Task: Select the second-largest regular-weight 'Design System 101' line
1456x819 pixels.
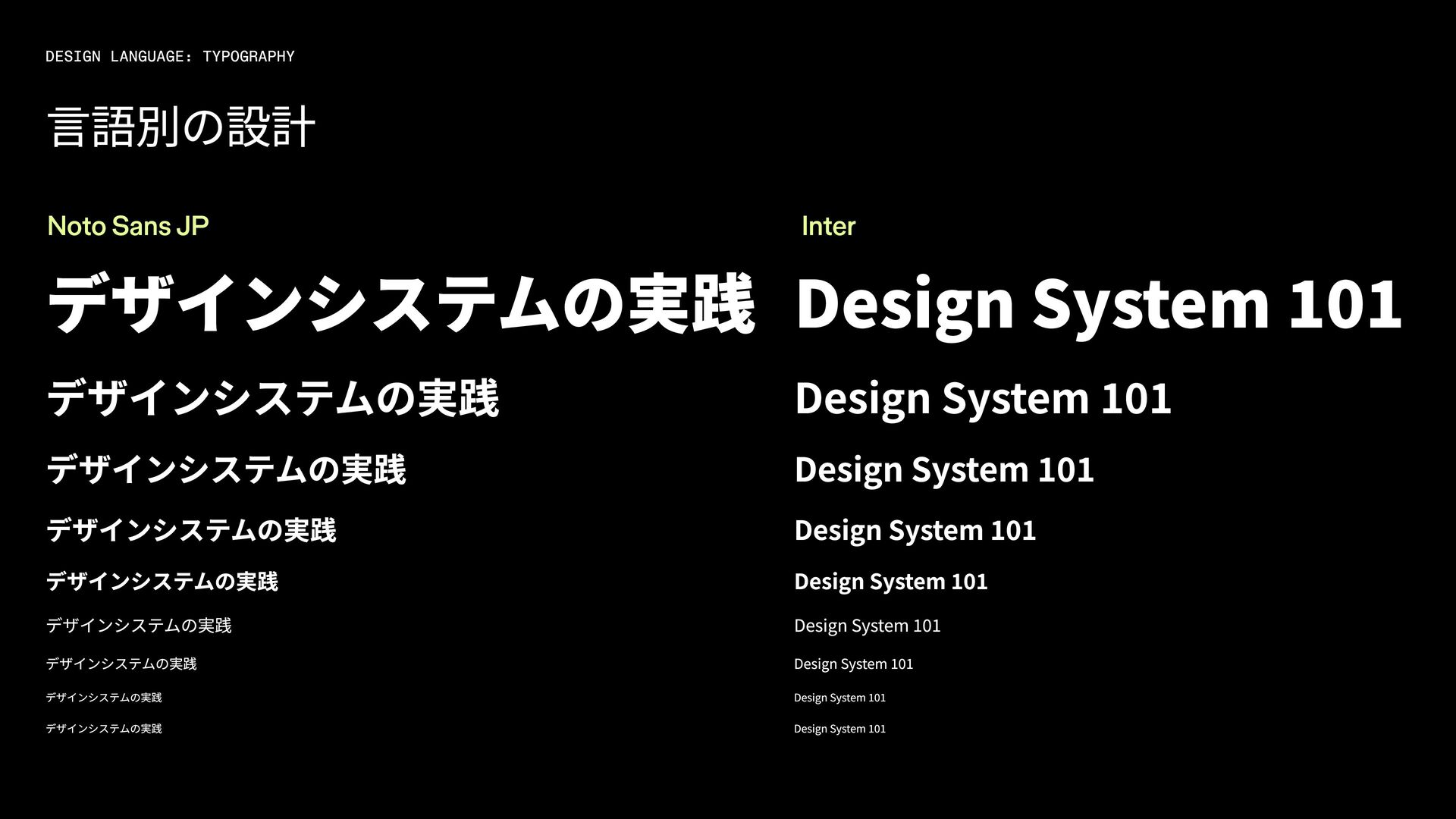Action: [853, 664]
